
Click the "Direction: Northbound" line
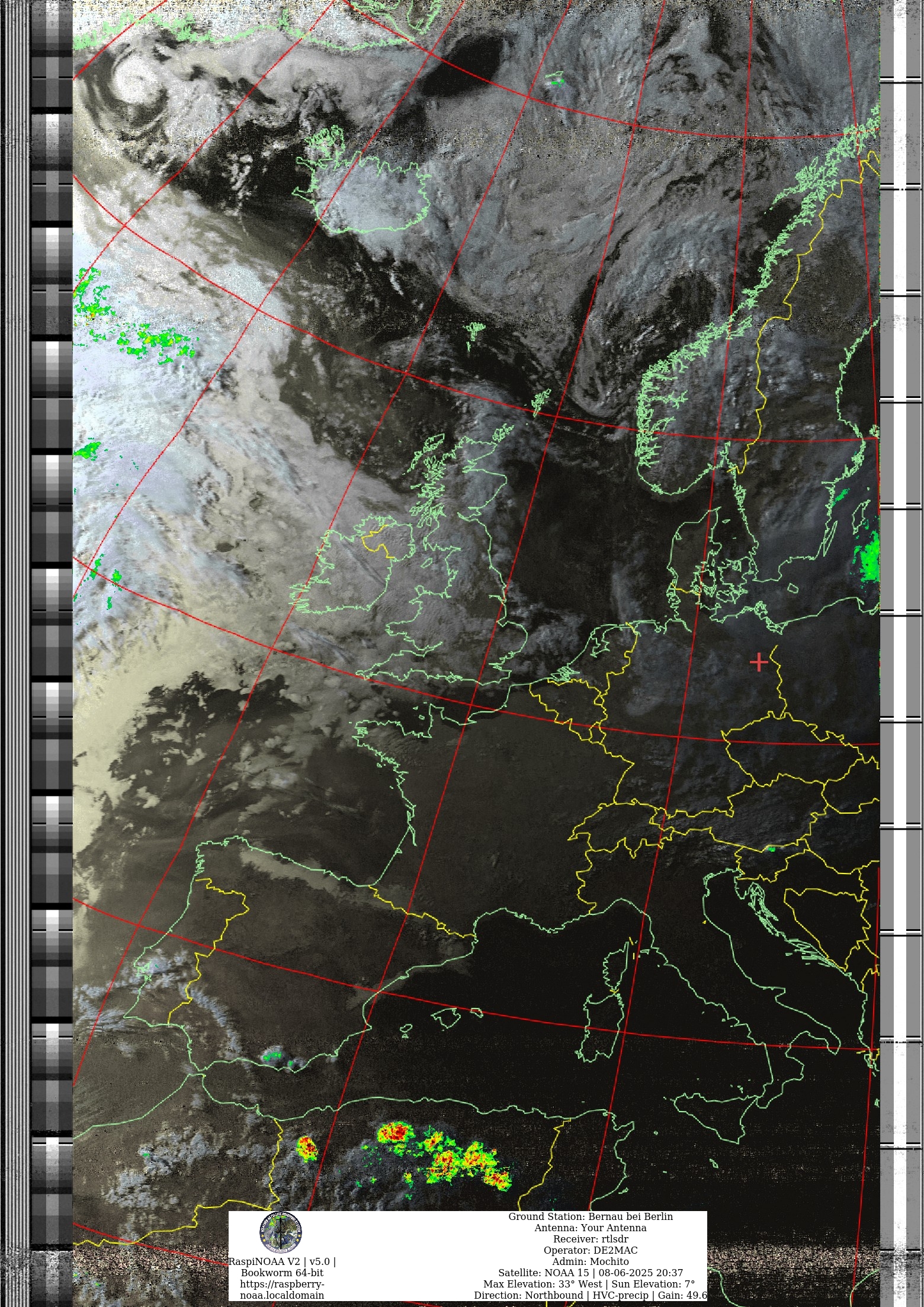(x=591, y=1295)
